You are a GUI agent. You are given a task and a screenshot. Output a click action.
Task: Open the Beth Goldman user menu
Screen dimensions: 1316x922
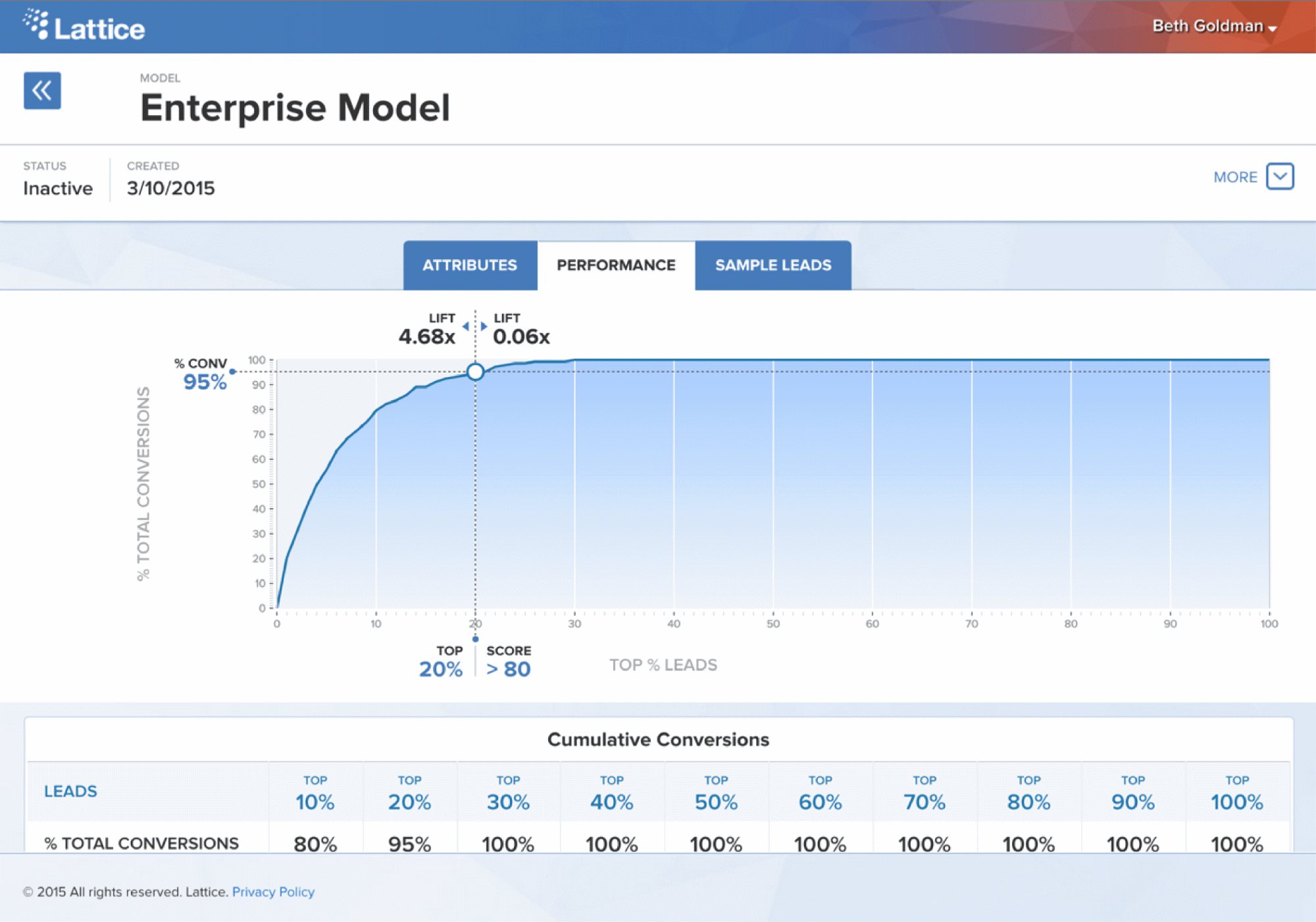click(1214, 26)
